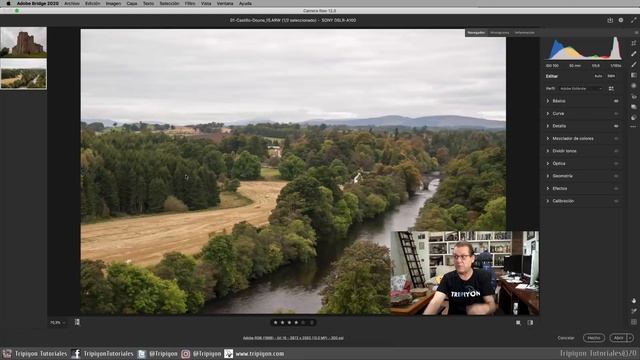Viewport: 640px width, 360px height.
Task: Expand the Geometría panel
Action: (x=548, y=176)
